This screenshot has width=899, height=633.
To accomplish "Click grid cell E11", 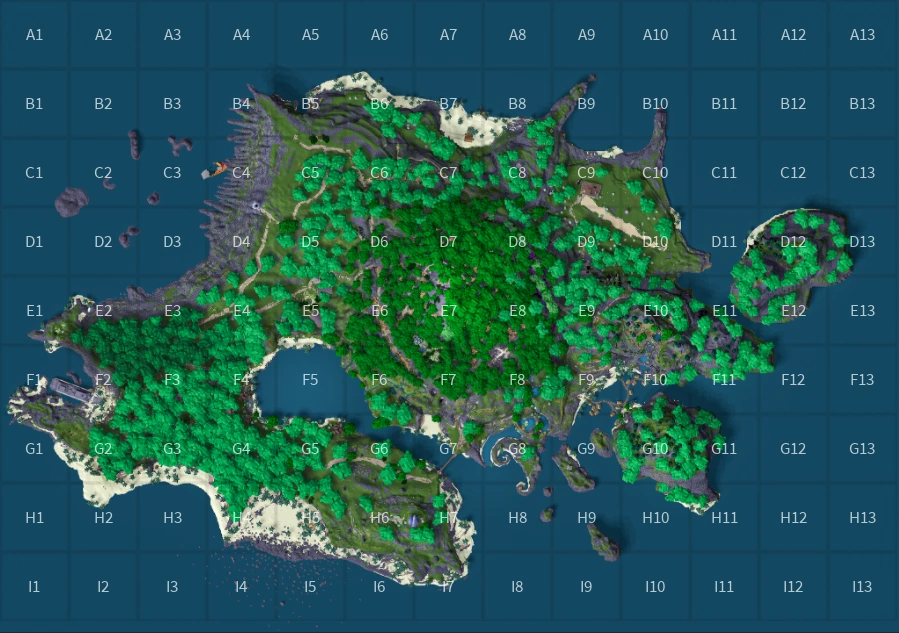I will click(725, 310).
